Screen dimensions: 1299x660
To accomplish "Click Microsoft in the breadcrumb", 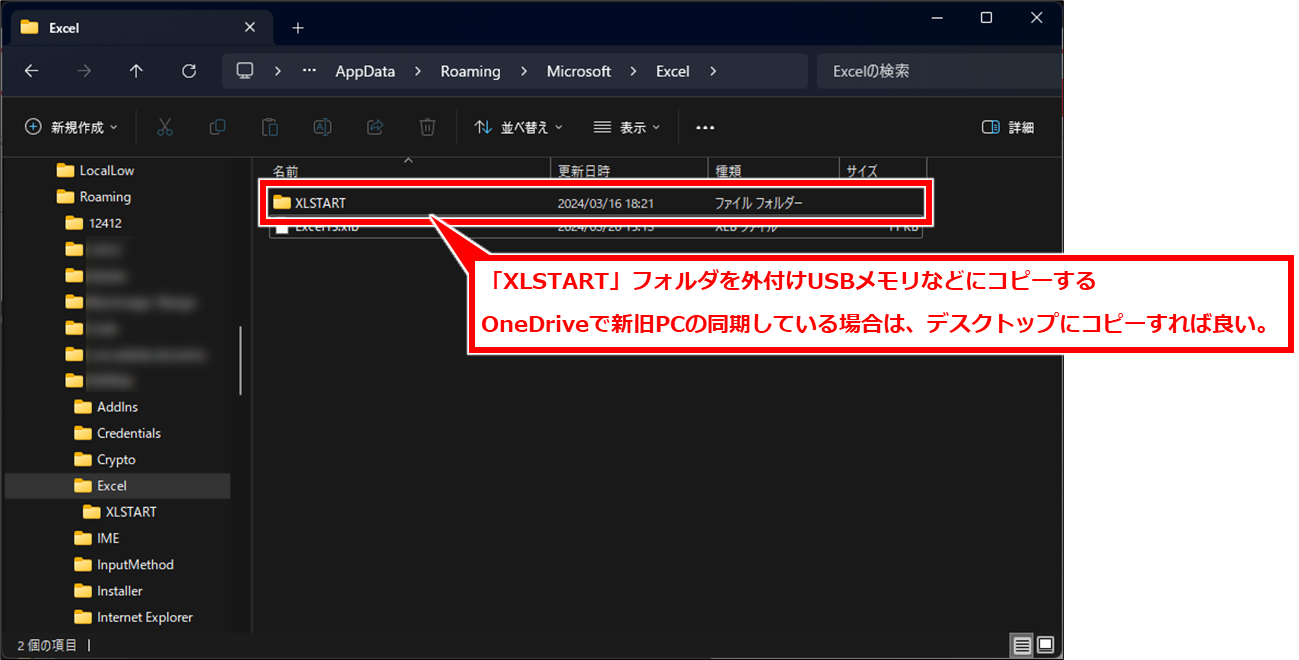I will click(x=578, y=71).
